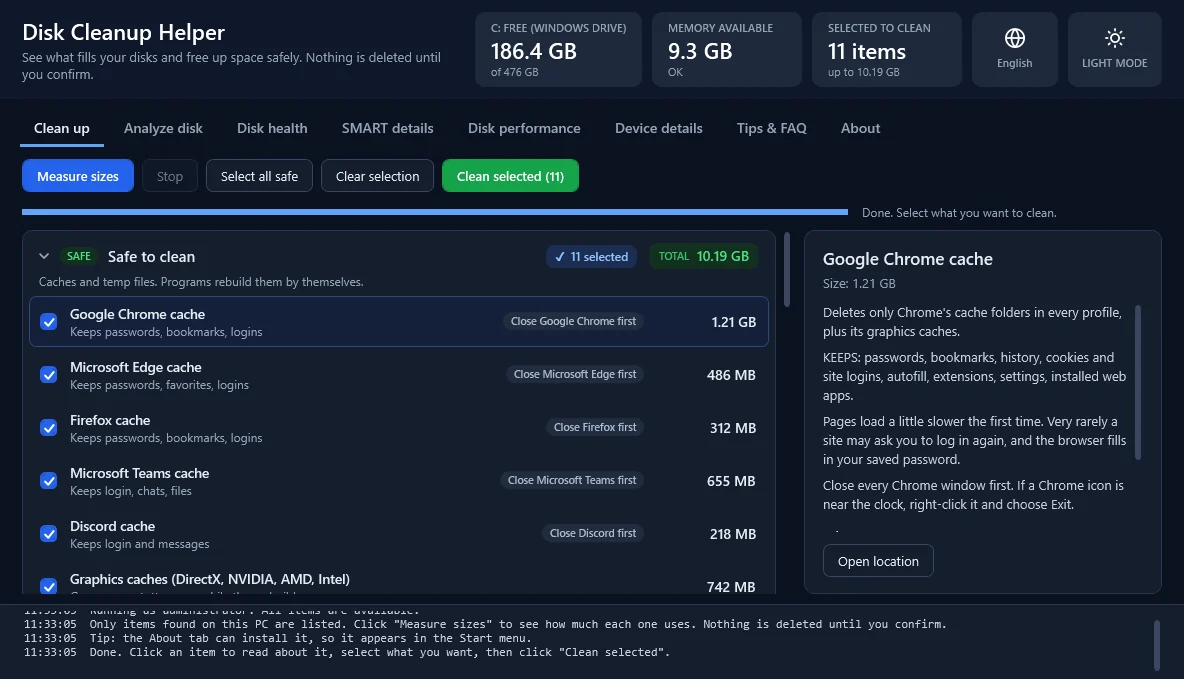The image size is (1184, 679).
Task: Click Select all safe
Action: [259, 176]
